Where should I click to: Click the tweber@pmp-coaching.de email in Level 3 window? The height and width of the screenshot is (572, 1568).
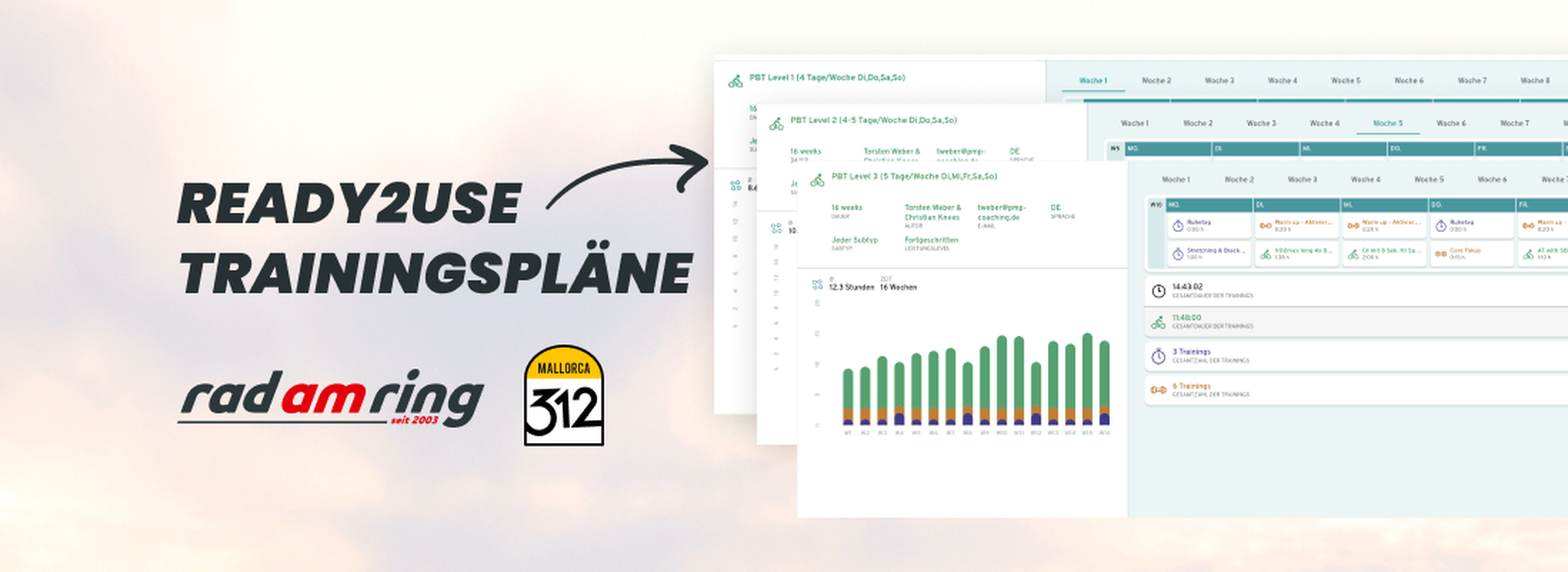1001,212
